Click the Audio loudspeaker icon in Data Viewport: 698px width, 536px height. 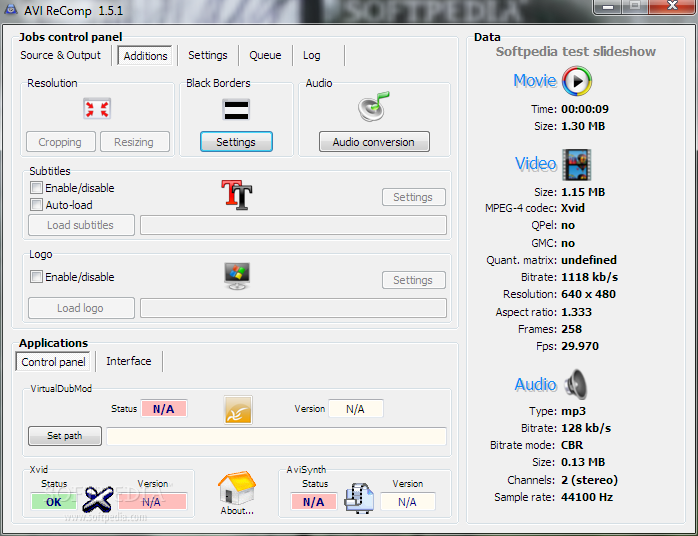pyautogui.click(x=576, y=384)
